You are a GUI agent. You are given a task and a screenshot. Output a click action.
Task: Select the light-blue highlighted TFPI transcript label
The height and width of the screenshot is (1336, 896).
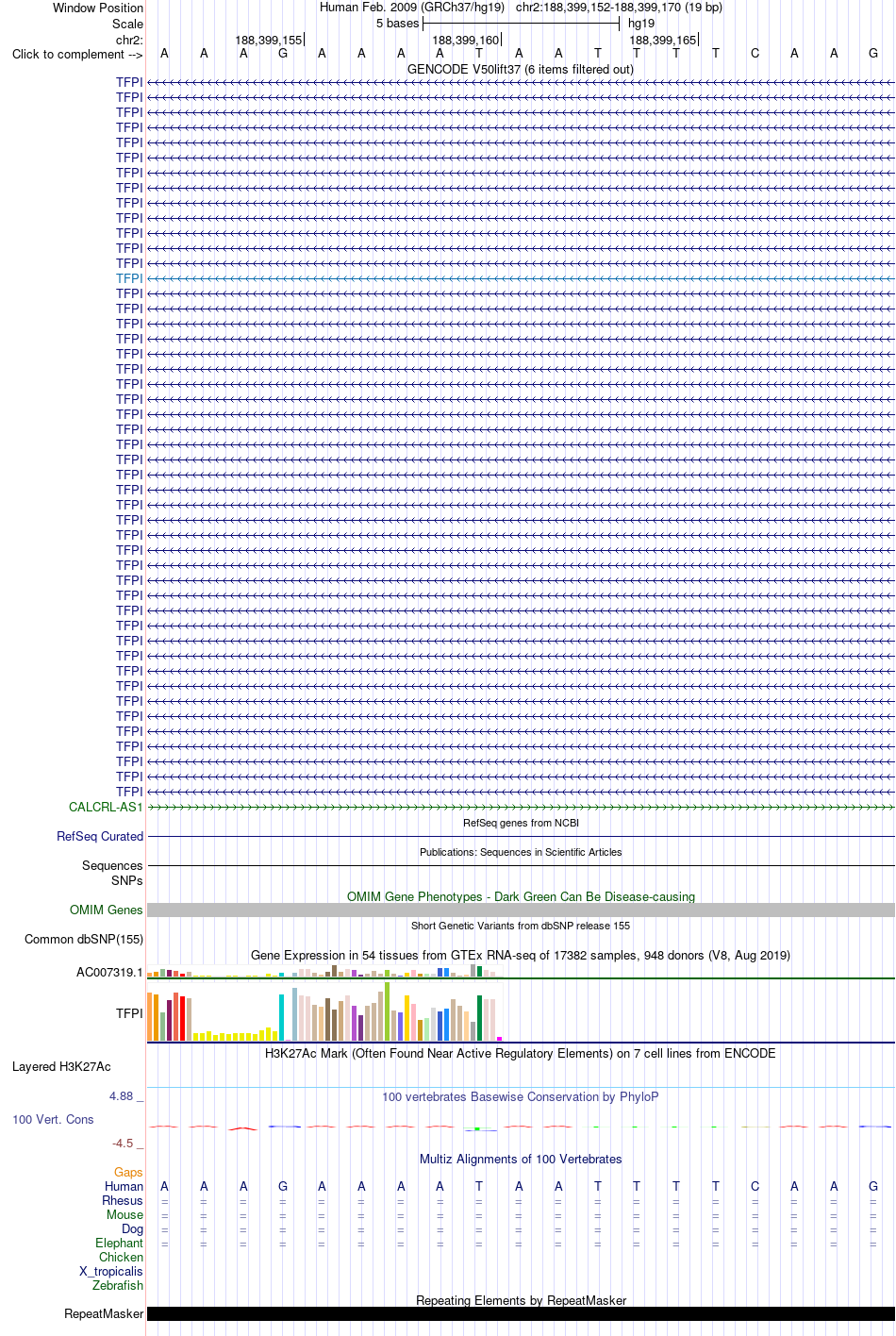(x=129, y=278)
